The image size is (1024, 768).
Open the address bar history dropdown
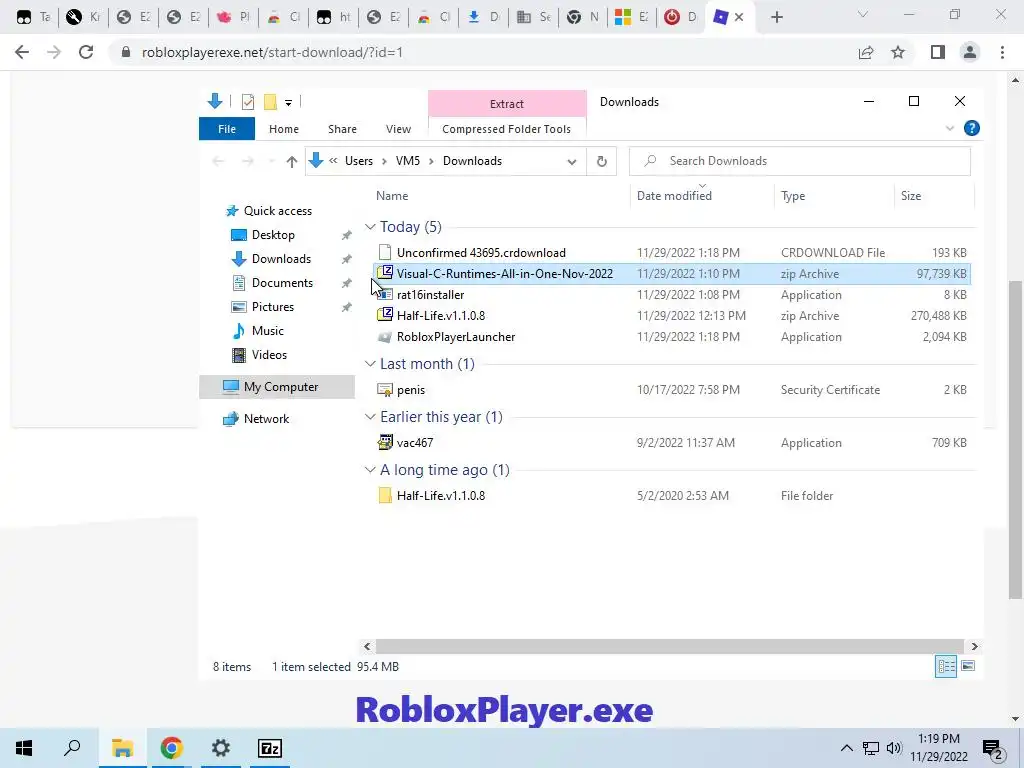point(571,161)
